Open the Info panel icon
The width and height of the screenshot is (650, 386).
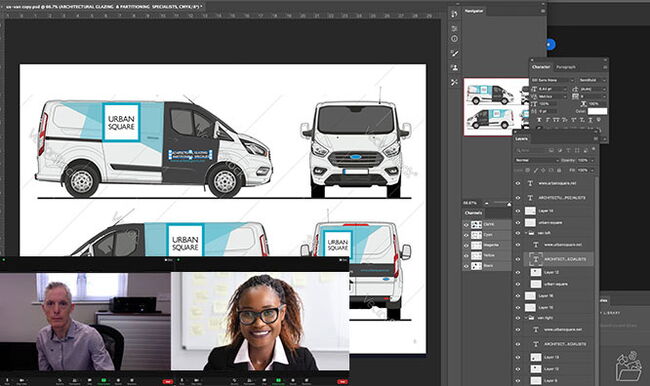click(x=454, y=39)
